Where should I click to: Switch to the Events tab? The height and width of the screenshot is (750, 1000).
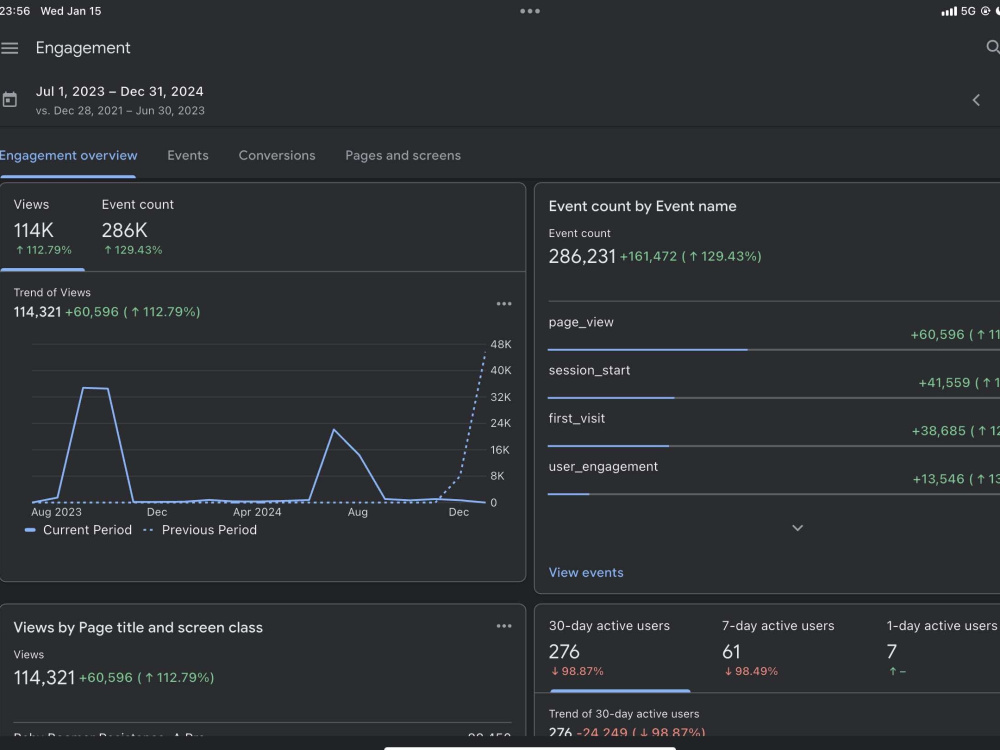188,155
